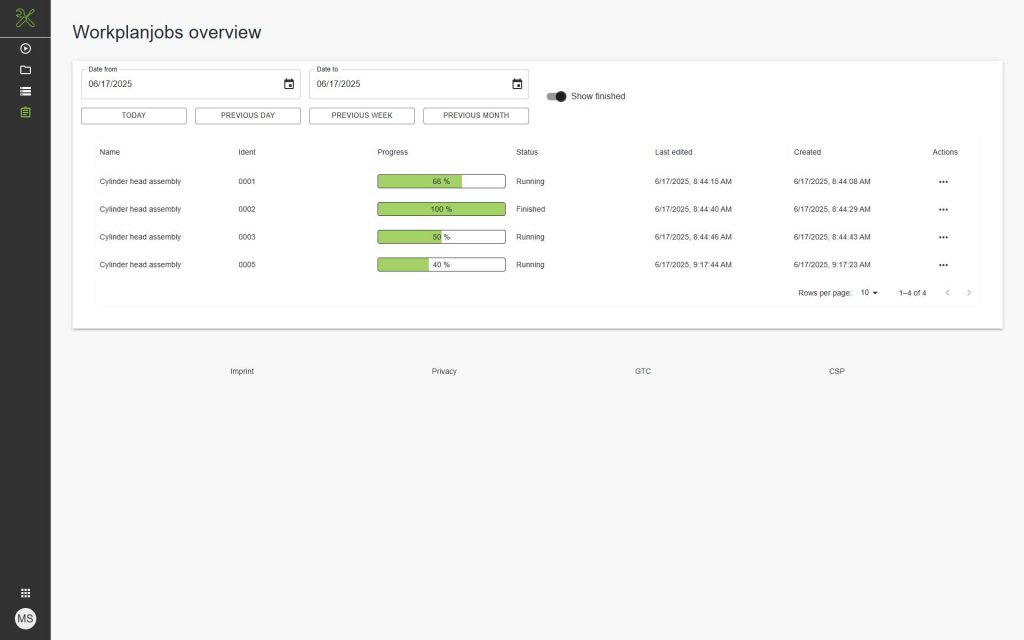
Task: Open the apps grid launcher icon
Action: (x=25, y=593)
